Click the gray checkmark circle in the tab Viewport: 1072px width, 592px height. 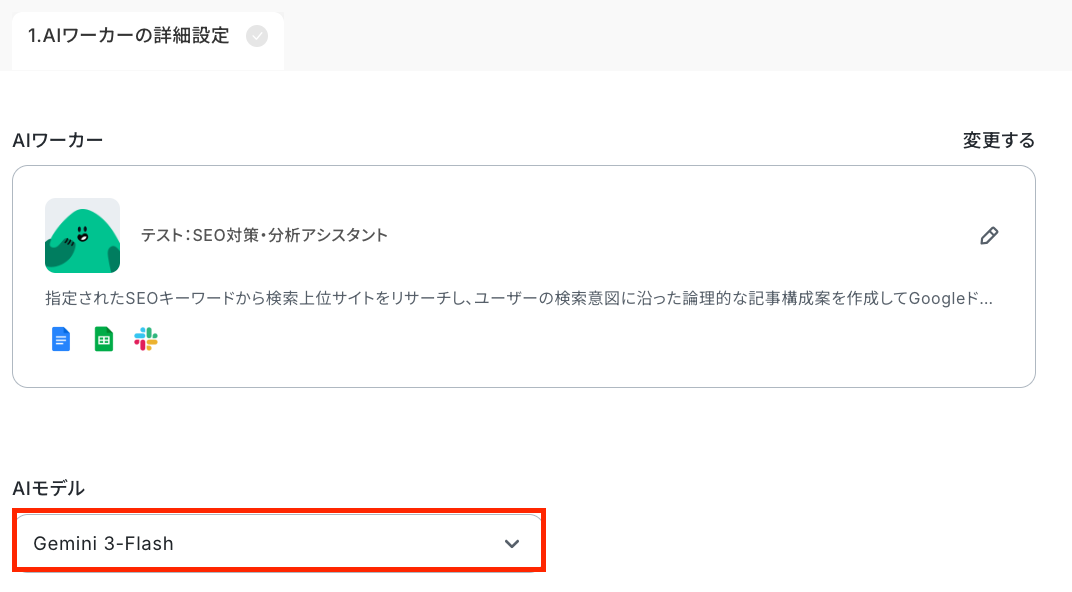(257, 36)
